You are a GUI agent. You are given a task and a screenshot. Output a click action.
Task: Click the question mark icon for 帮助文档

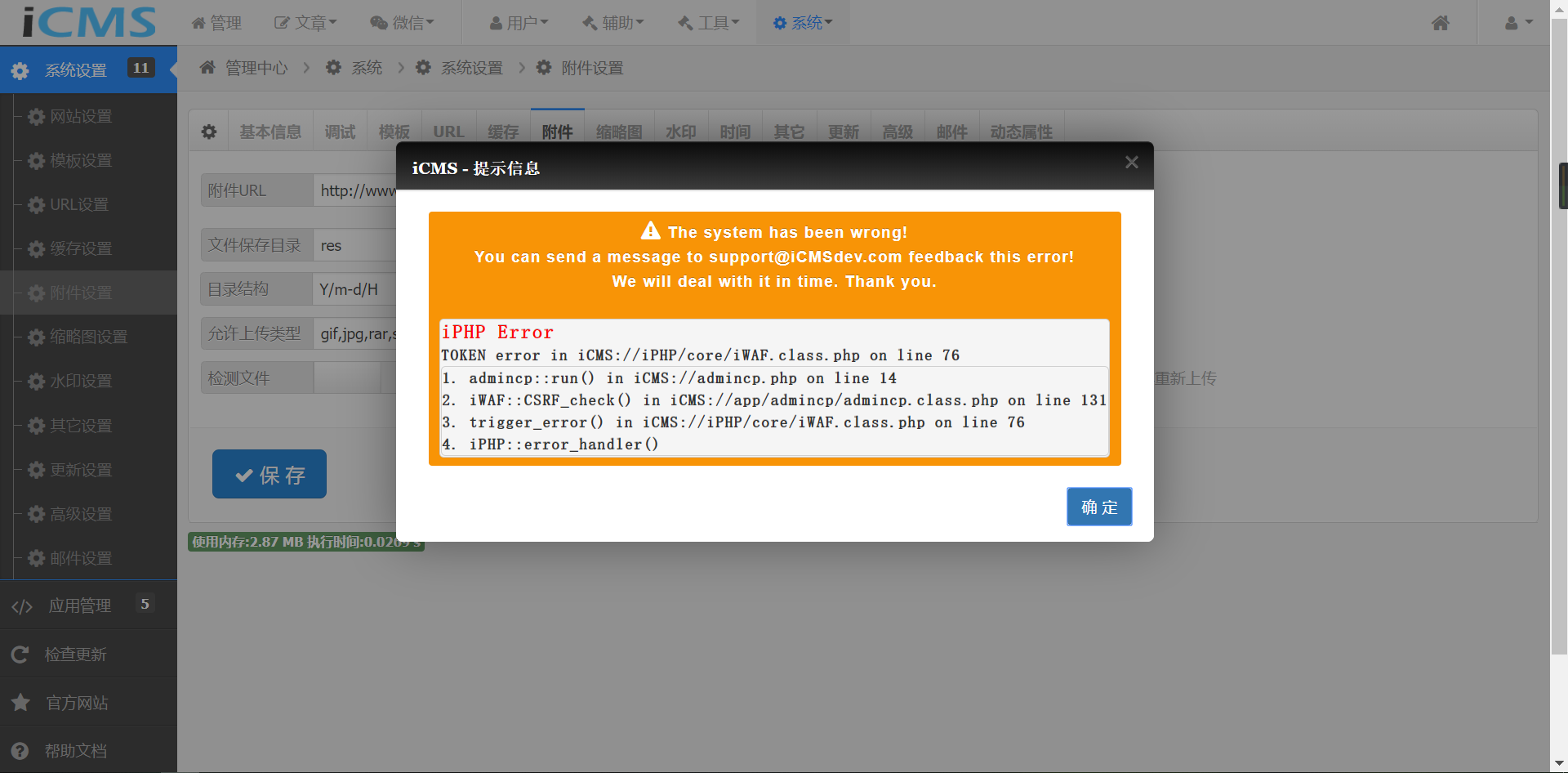click(20, 751)
